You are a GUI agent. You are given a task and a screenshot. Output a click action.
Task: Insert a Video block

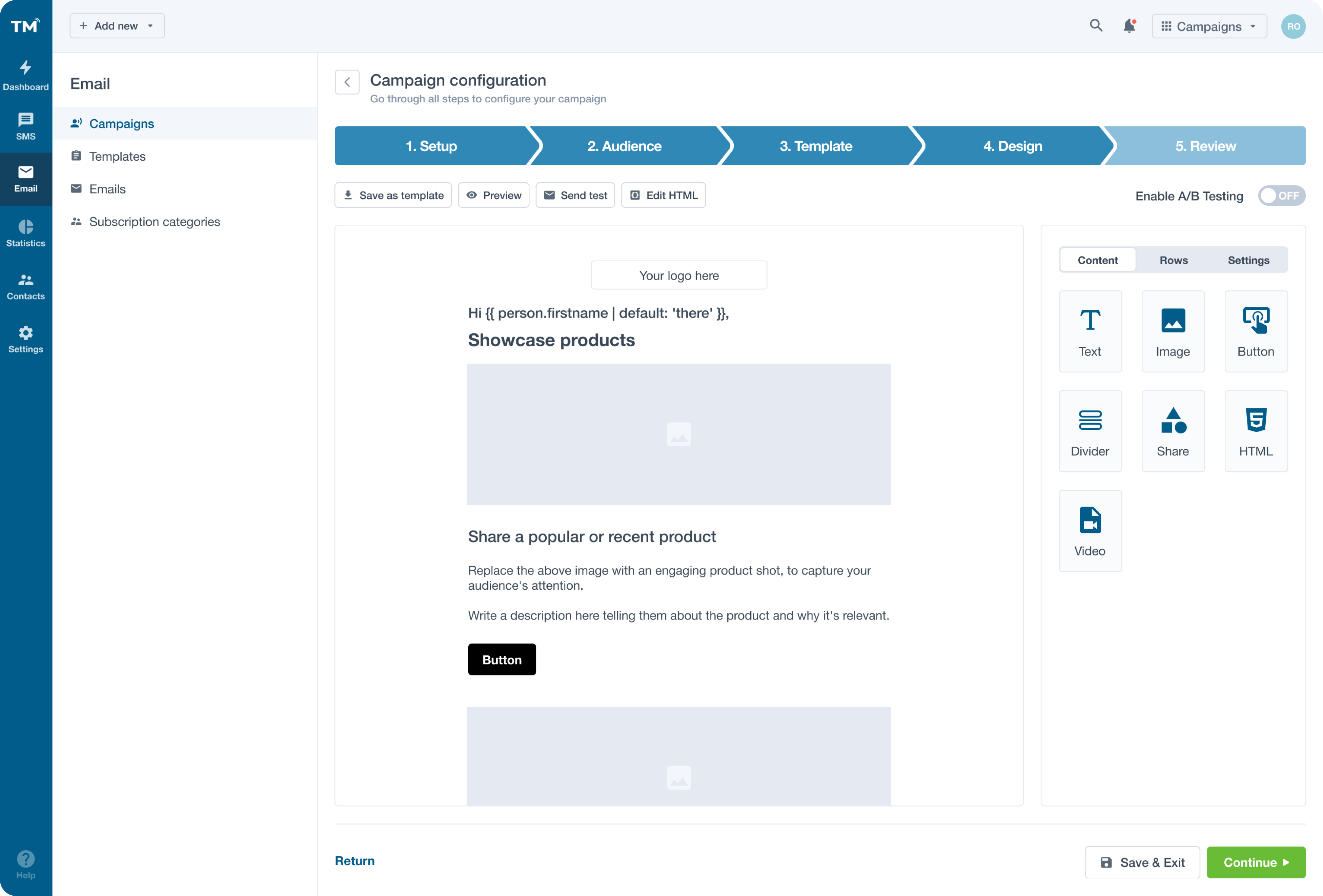click(x=1090, y=531)
